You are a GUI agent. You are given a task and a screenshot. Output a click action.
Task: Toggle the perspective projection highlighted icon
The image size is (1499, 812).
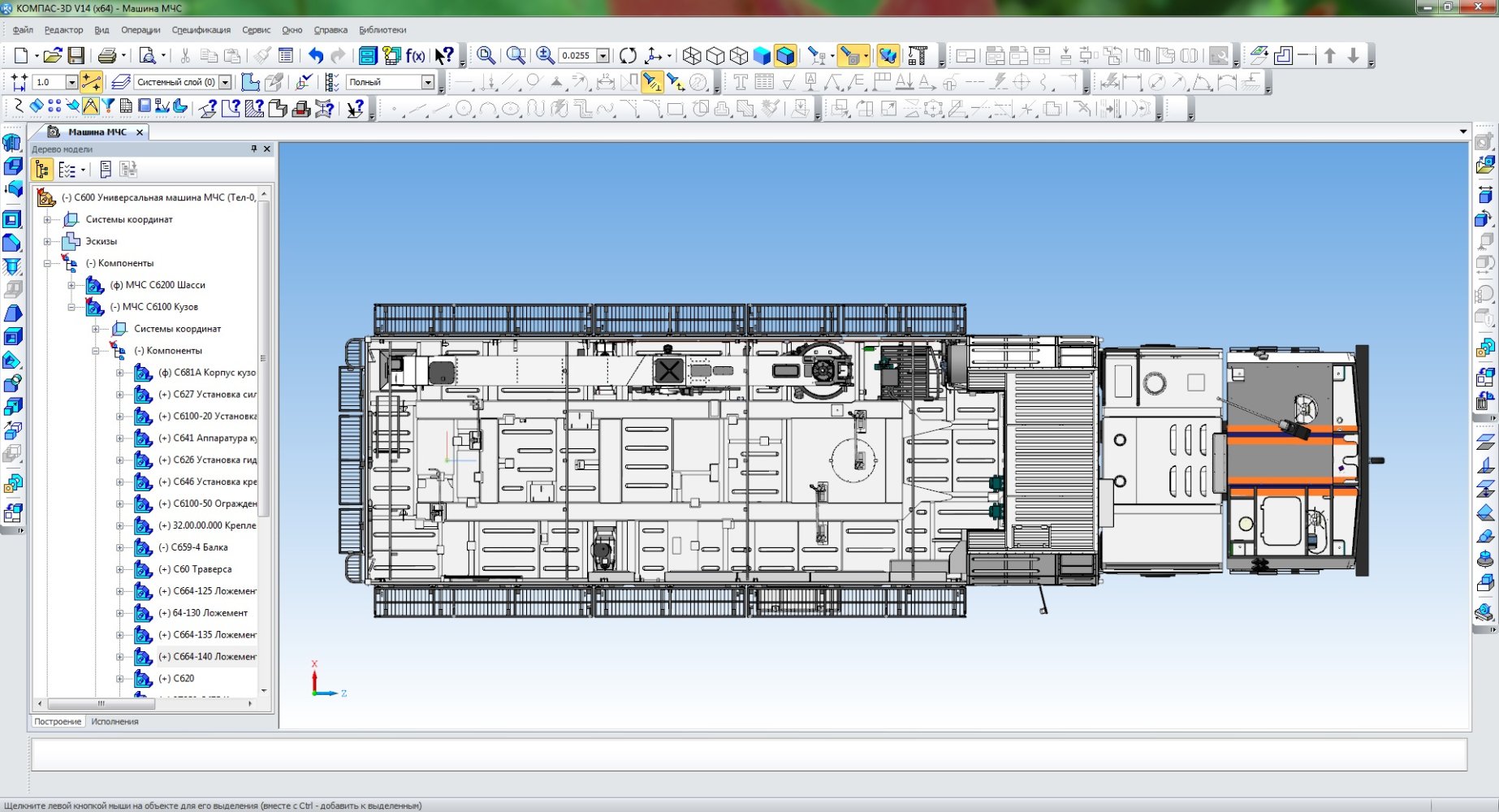888,55
